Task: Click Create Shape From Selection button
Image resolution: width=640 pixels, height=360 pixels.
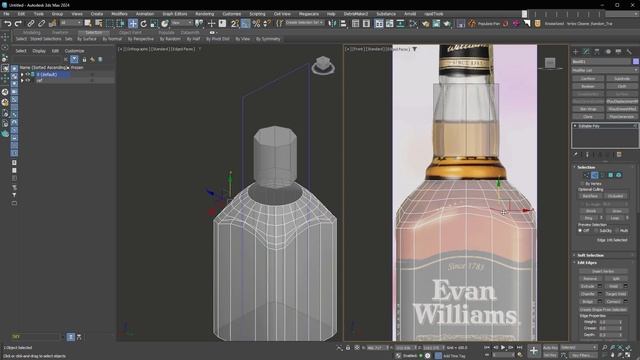Action: (603, 309)
